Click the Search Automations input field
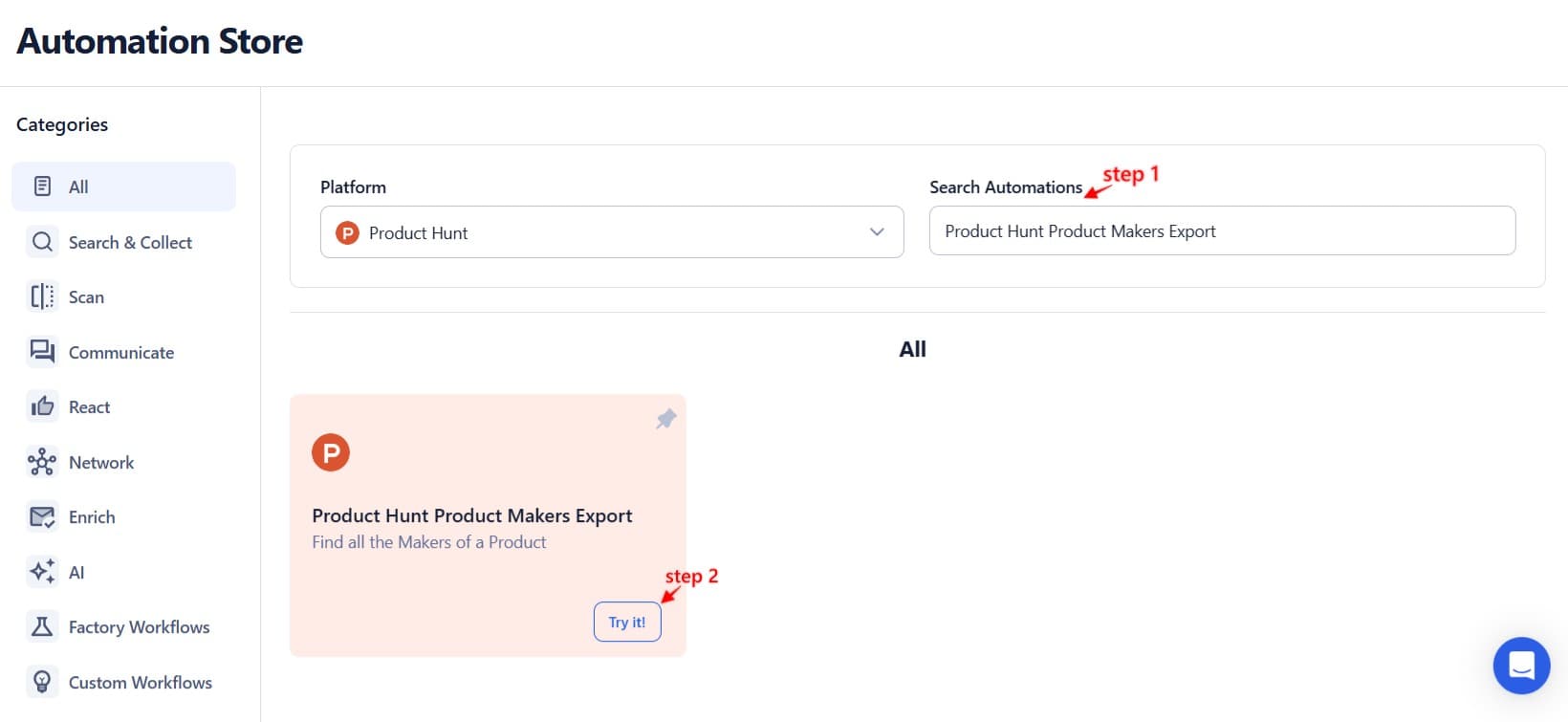Image resolution: width=1568 pixels, height=722 pixels. (1222, 230)
